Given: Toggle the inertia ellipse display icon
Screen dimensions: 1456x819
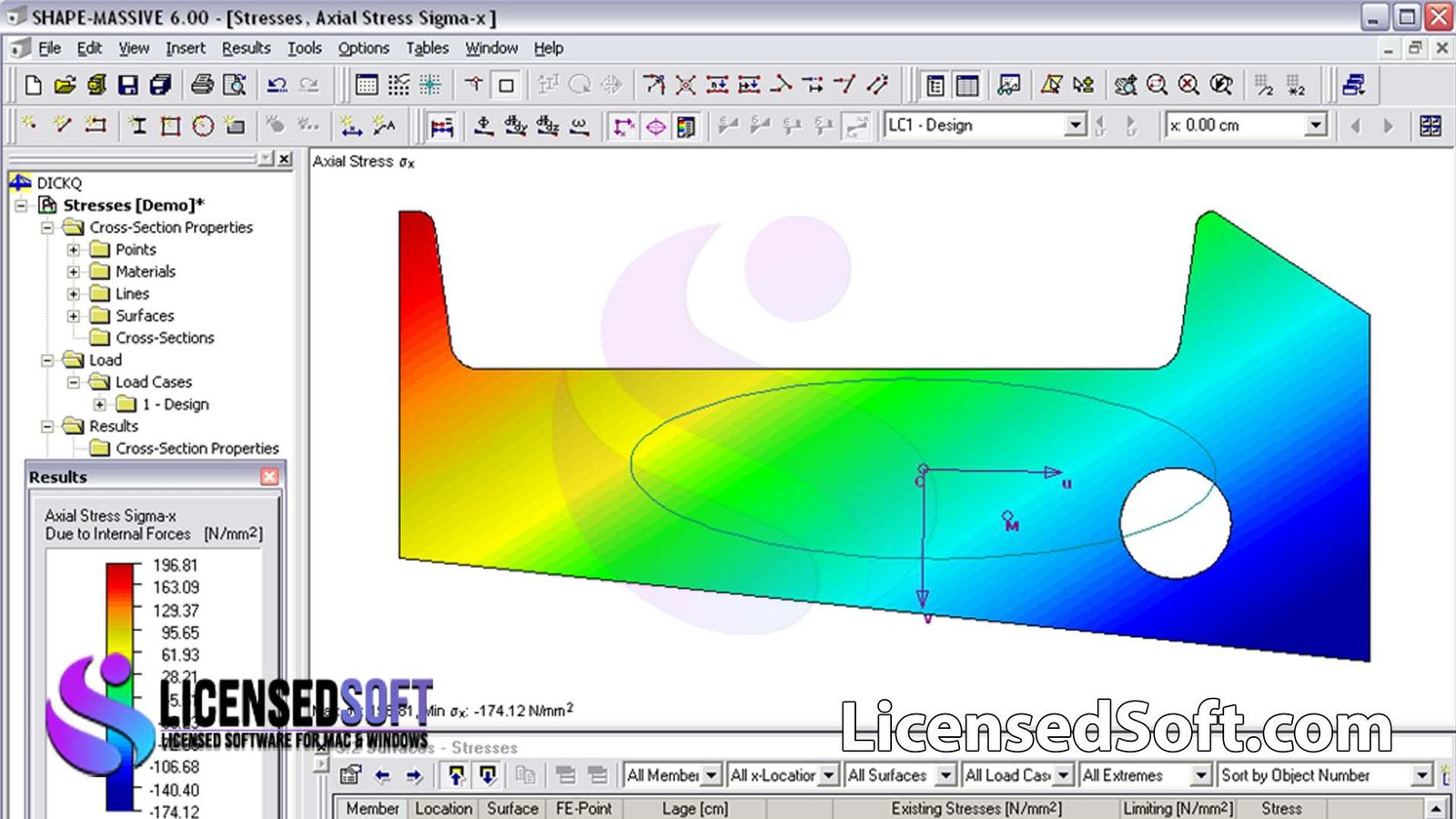Looking at the screenshot, I should pos(655,126).
